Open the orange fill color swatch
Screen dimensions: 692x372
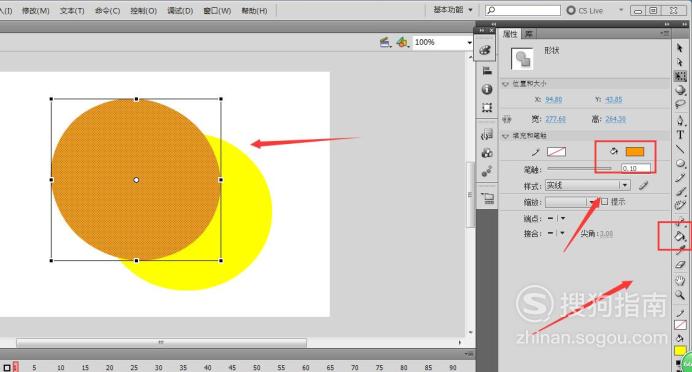[x=635, y=152]
